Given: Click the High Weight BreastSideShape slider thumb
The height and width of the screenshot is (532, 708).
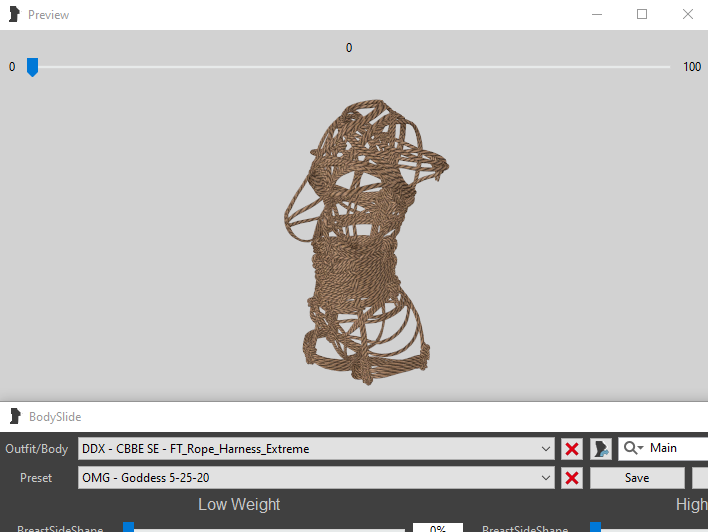Looking at the screenshot, I should pyautogui.click(x=596, y=527).
